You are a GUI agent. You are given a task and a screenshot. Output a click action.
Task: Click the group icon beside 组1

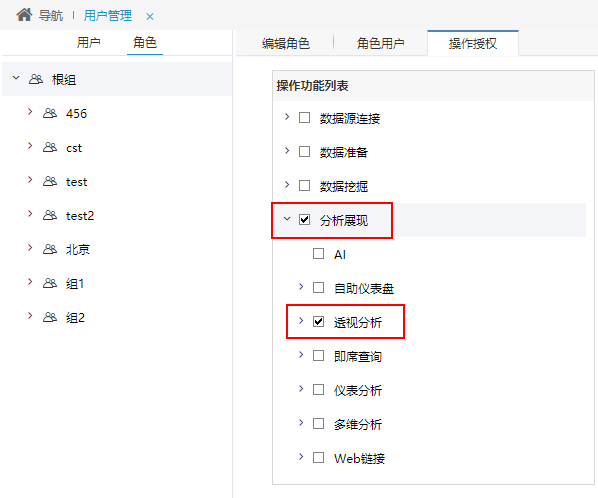click(50, 283)
